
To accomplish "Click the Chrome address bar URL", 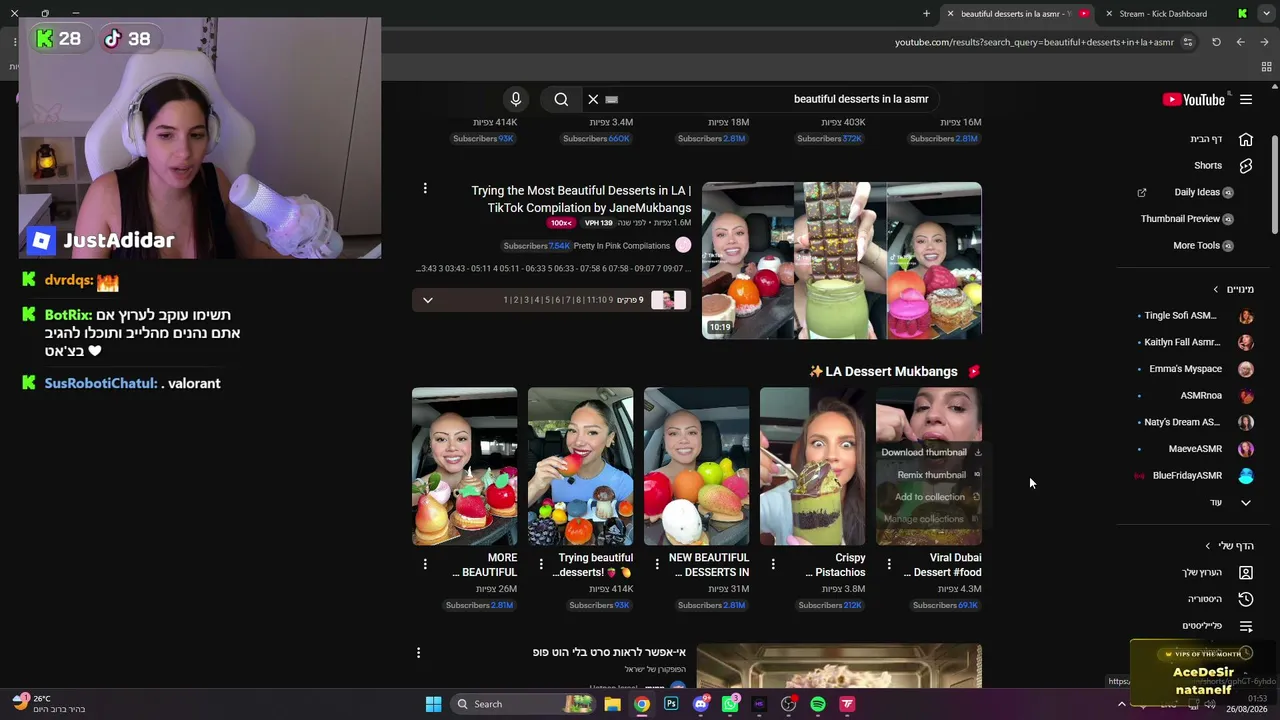I will pyautogui.click(x=1034, y=42).
